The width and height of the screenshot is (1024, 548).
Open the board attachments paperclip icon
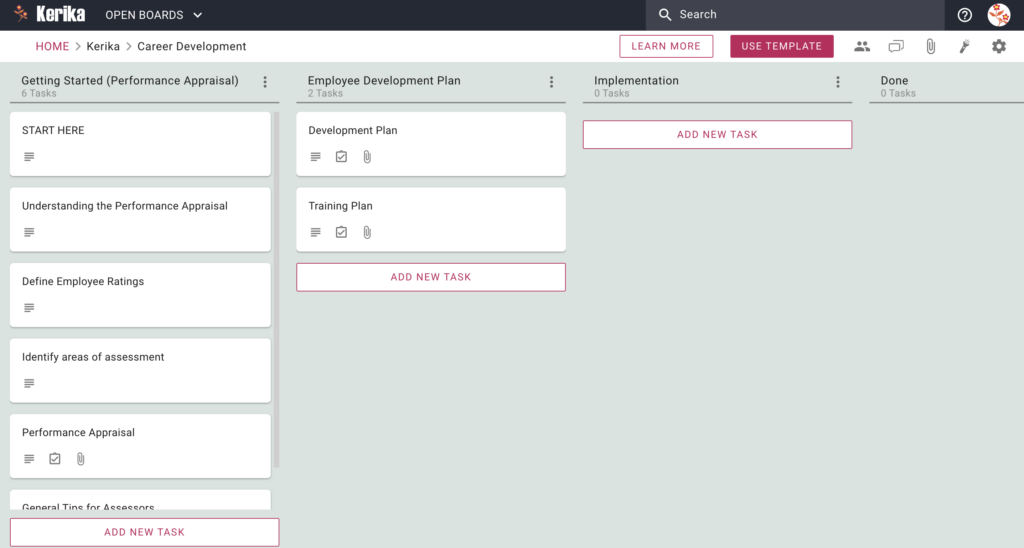point(931,46)
